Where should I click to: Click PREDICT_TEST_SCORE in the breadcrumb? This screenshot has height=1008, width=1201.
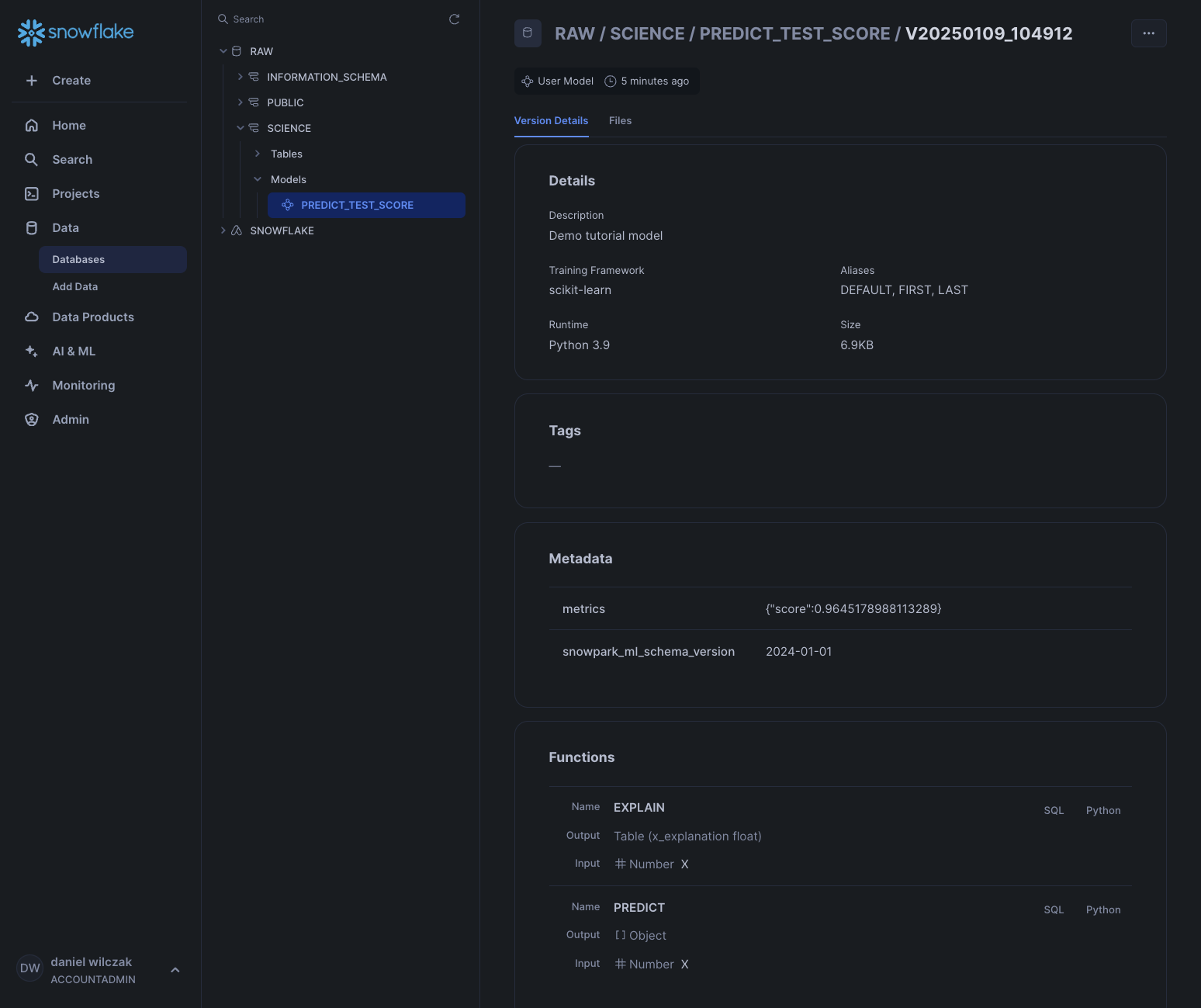click(794, 34)
